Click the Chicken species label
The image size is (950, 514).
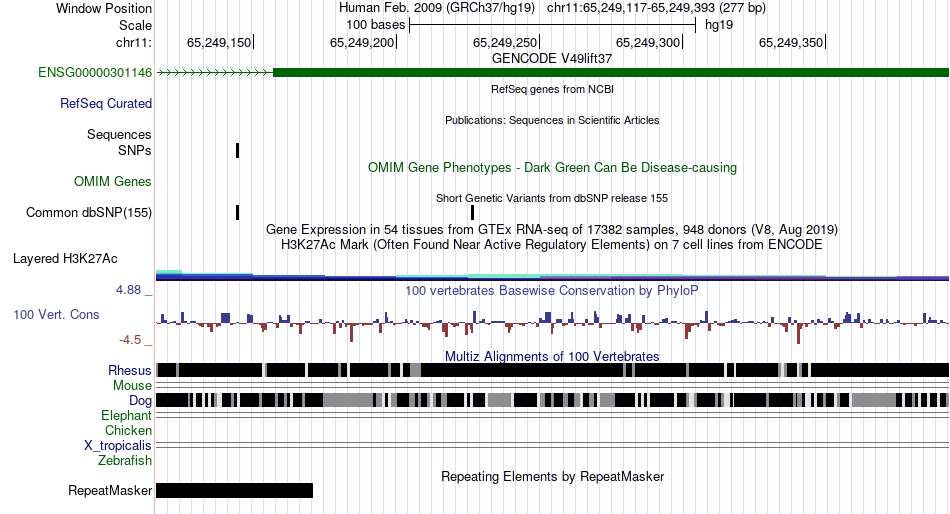(128, 430)
